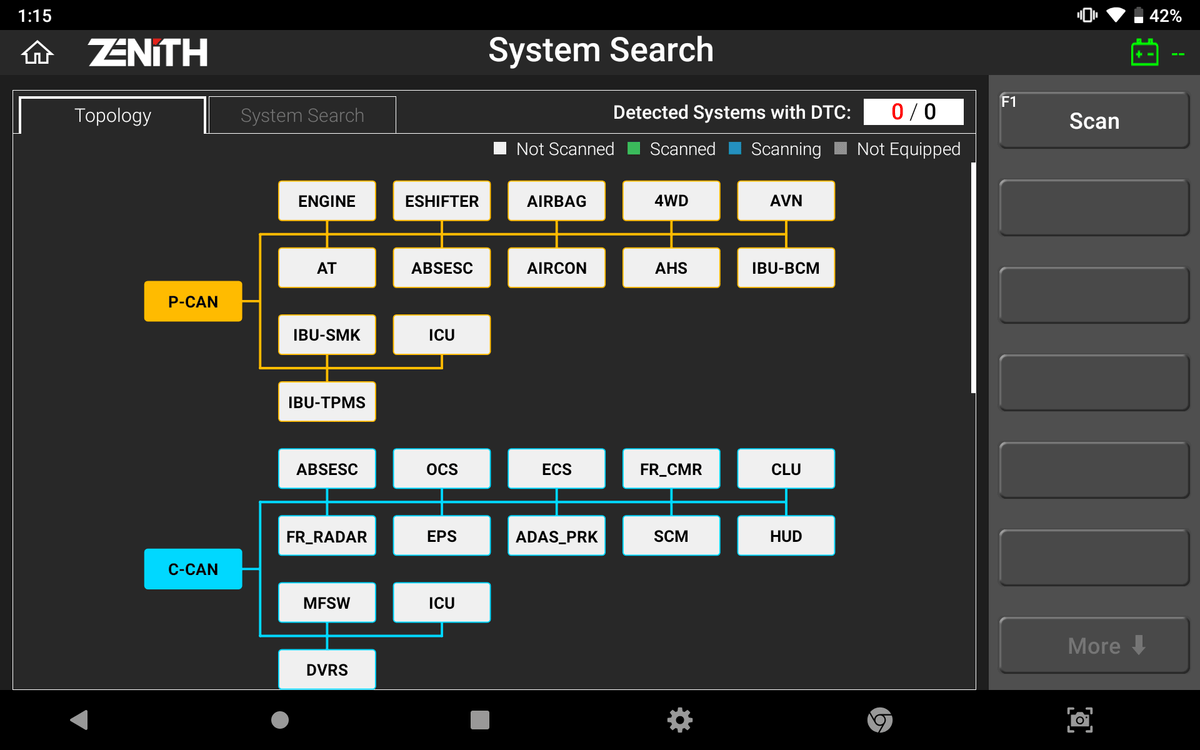Switch to the System Search tab
1200x750 pixels.
pyautogui.click(x=302, y=116)
